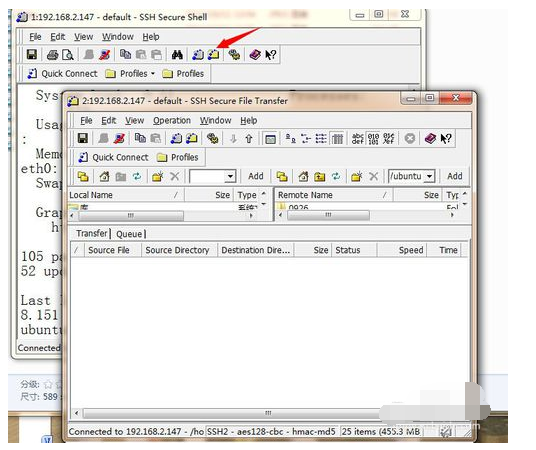The height and width of the screenshot is (450, 536).
Task: Click the Download down-arrow icon
Action: click(233, 138)
